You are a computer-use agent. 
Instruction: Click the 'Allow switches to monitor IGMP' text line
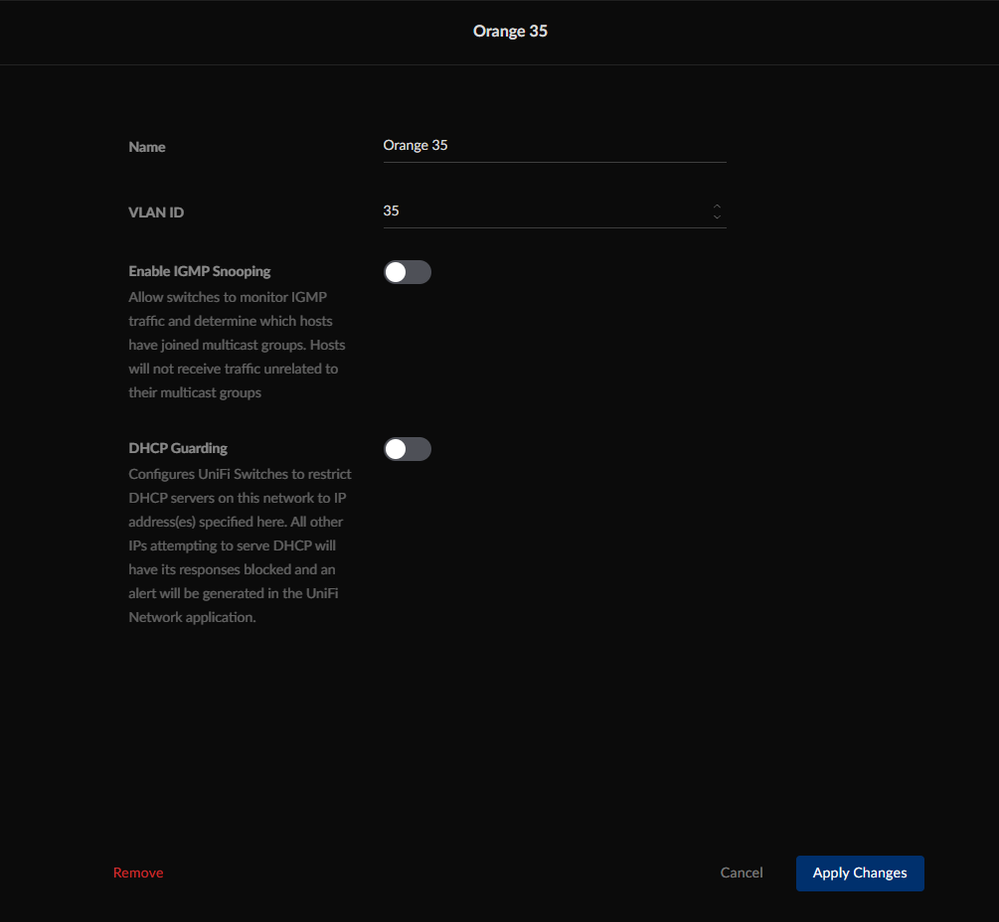[228, 297]
